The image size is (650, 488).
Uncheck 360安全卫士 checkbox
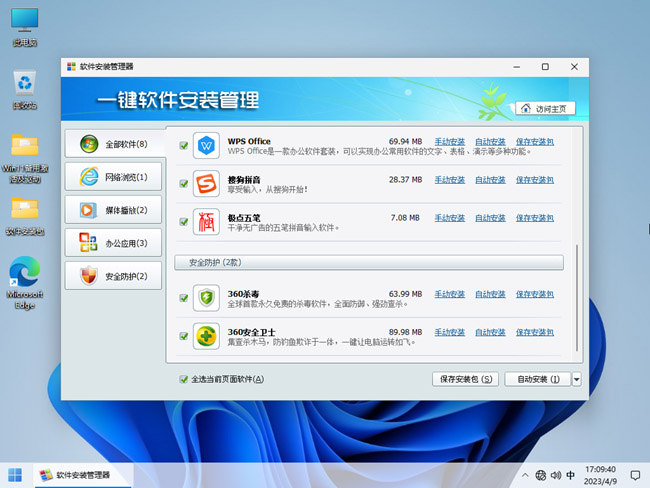click(184, 336)
